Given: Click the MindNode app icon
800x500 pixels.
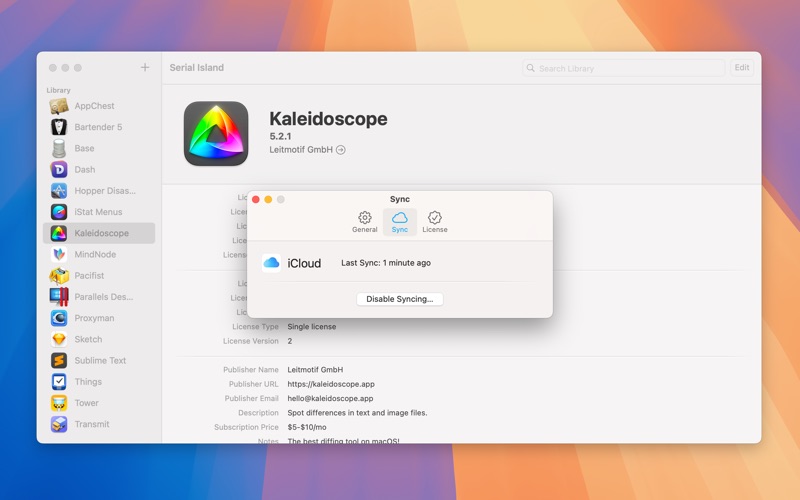Looking at the screenshot, I should (59, 254).
